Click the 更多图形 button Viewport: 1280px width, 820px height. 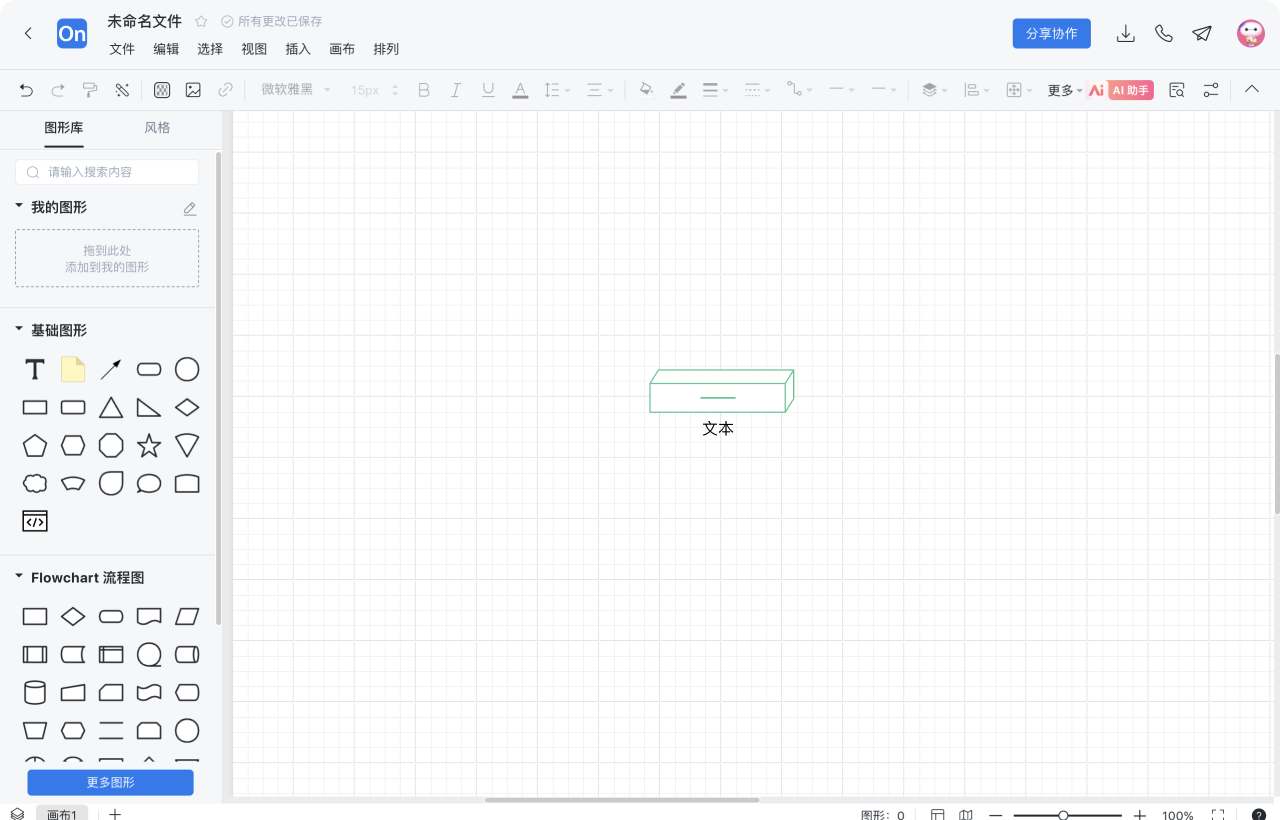pos(110,782)
